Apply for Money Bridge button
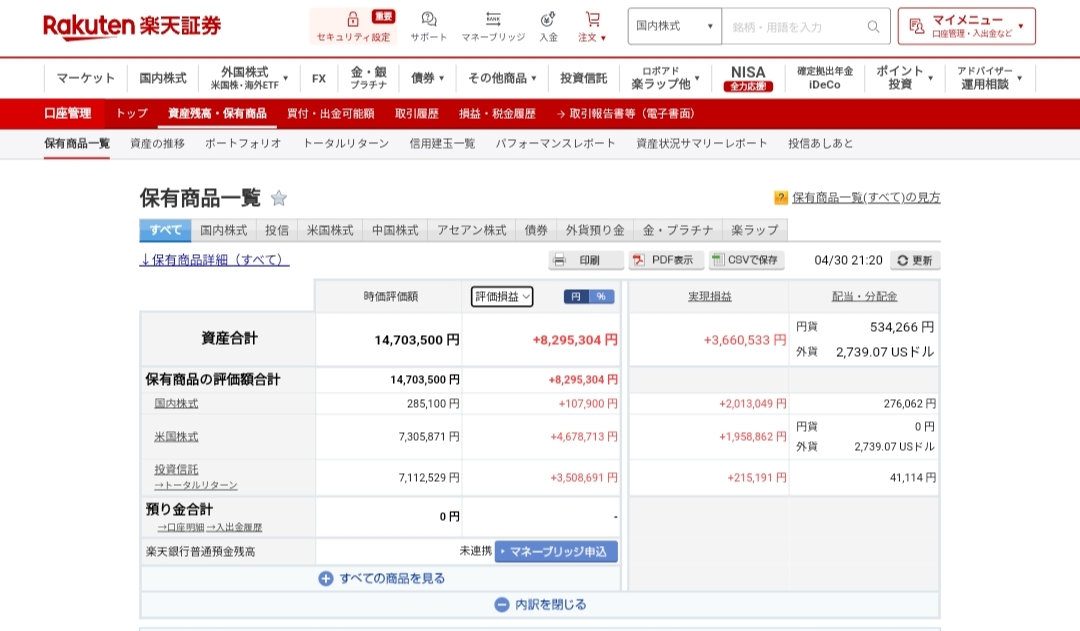The width and height of the screenshot is (1080, 631). [x=557, y=552]
